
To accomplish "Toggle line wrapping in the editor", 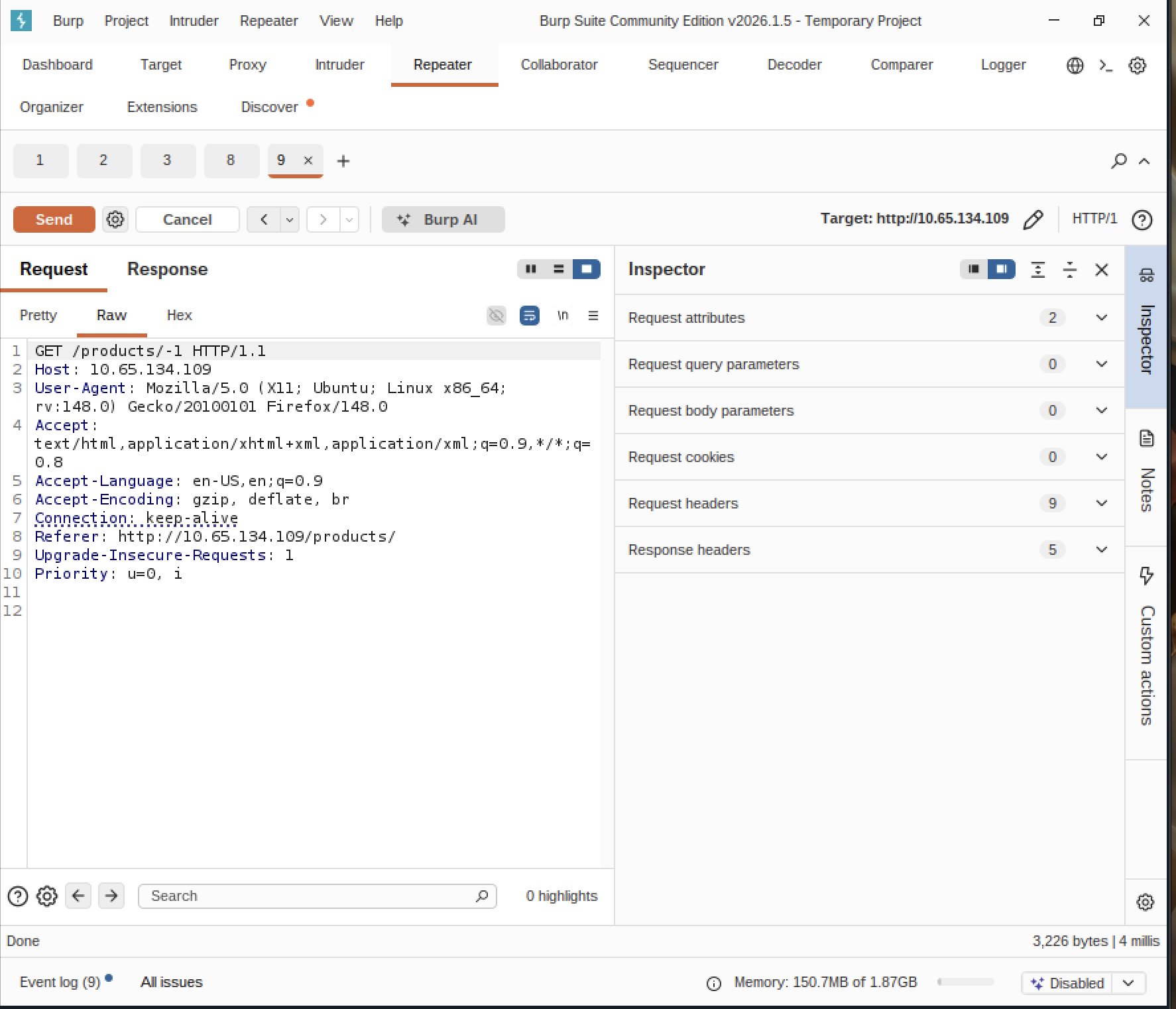I will point(530,316).
